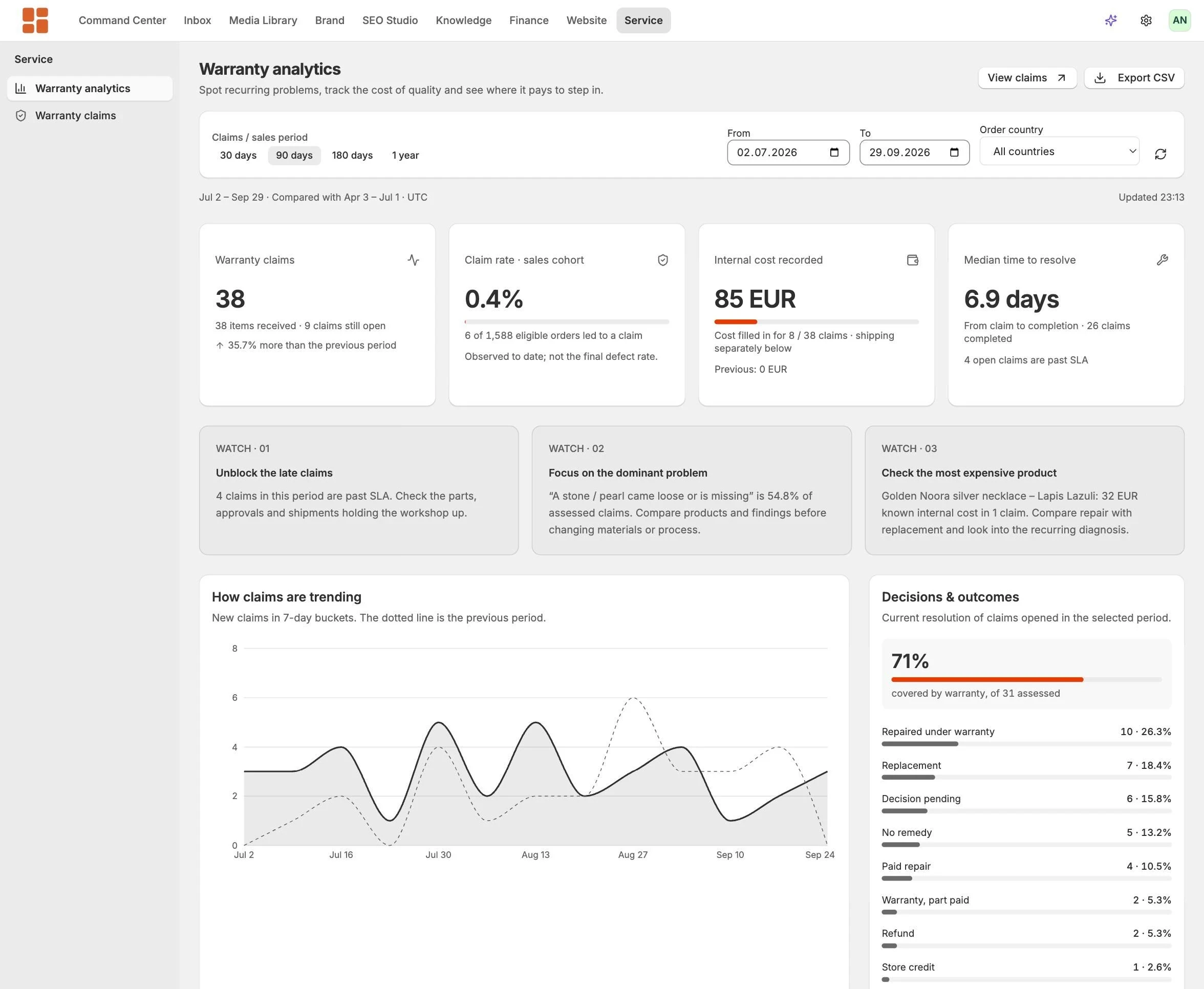This screenshot has height=989, width=1204.
Task: Click the Aug 27 label on trend chart
Action: pyautogui.click(x=633, y=854)
